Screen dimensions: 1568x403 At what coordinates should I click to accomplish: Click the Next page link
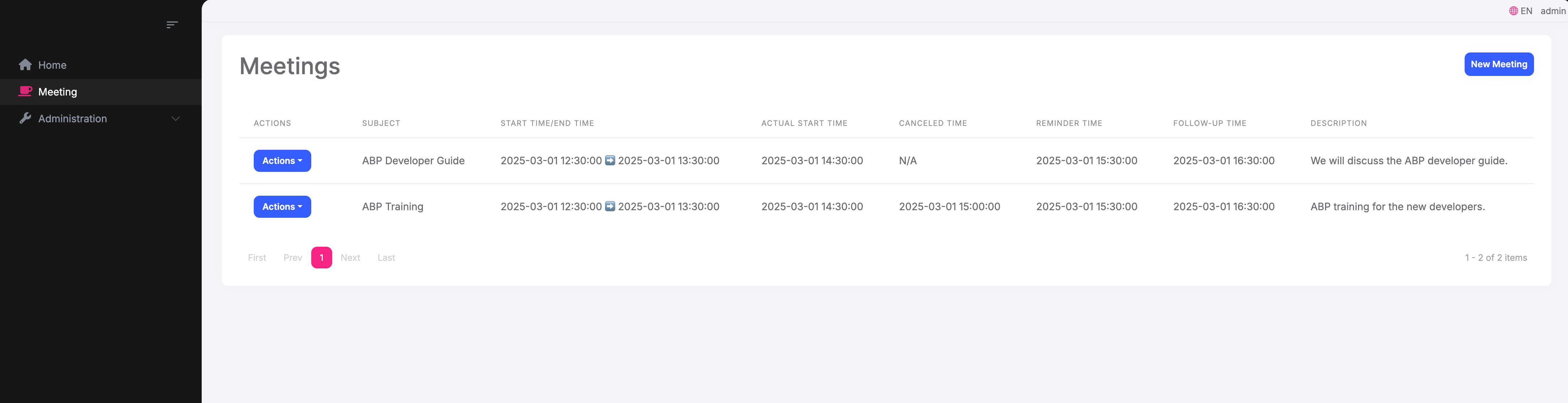350,258
